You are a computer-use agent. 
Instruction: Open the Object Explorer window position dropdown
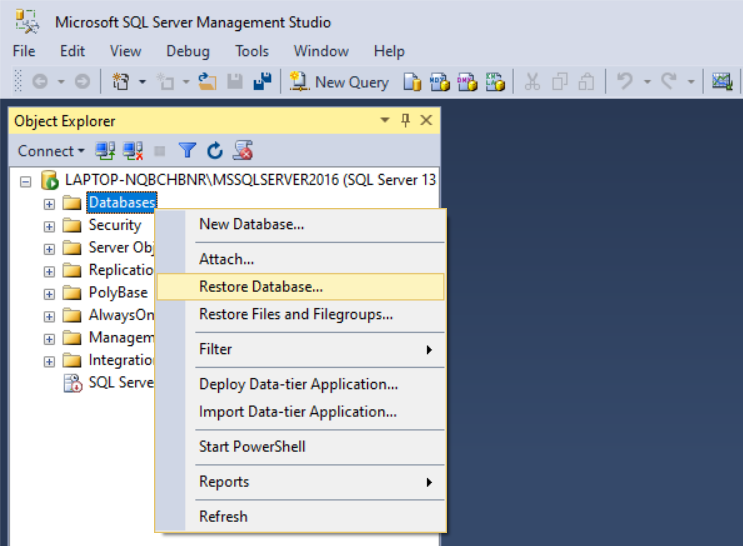385,120
